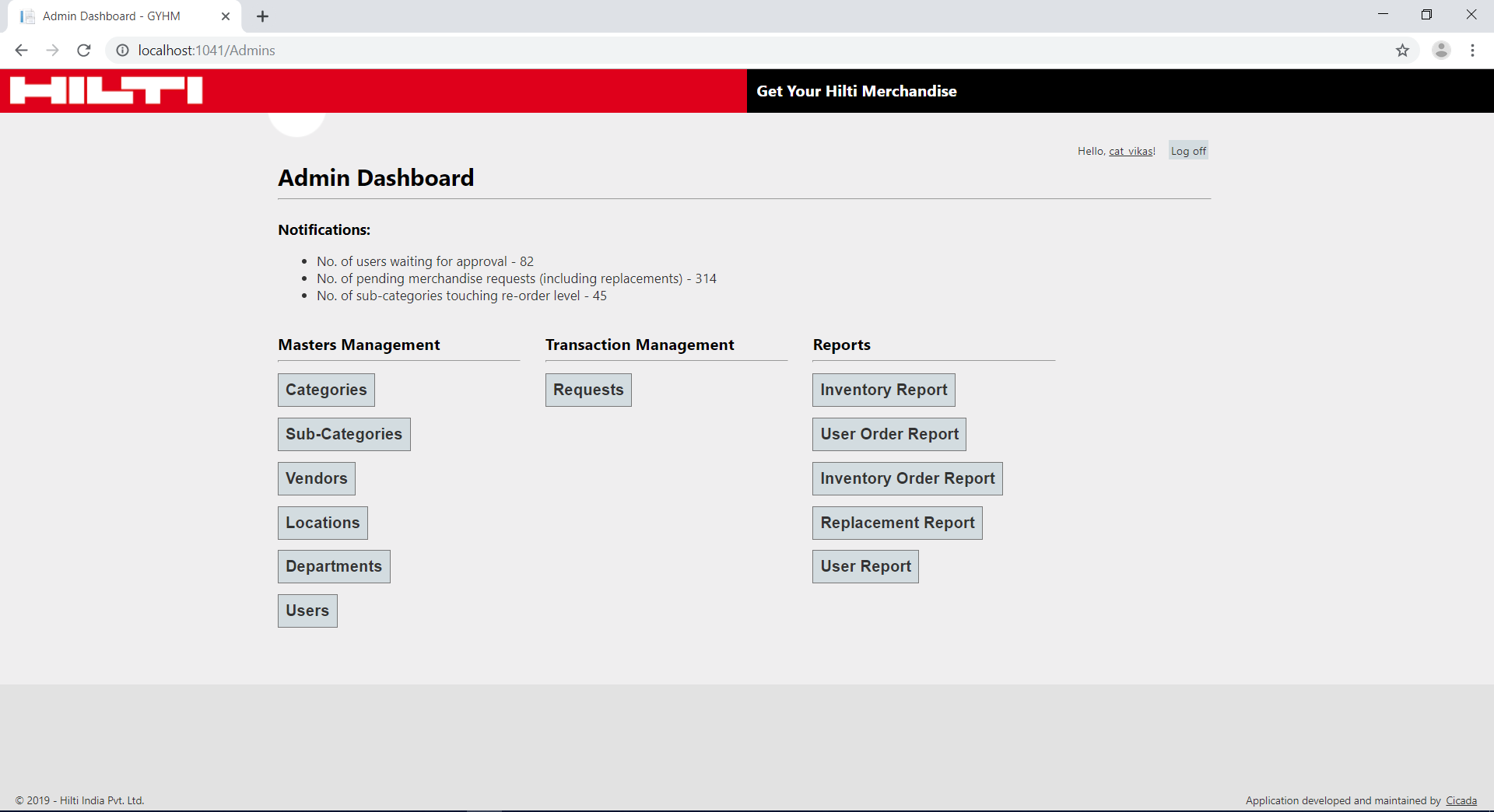Screen dimensions: 1494x812
Task: Click the Hilti logo
Action: click(x=107, y=90)
